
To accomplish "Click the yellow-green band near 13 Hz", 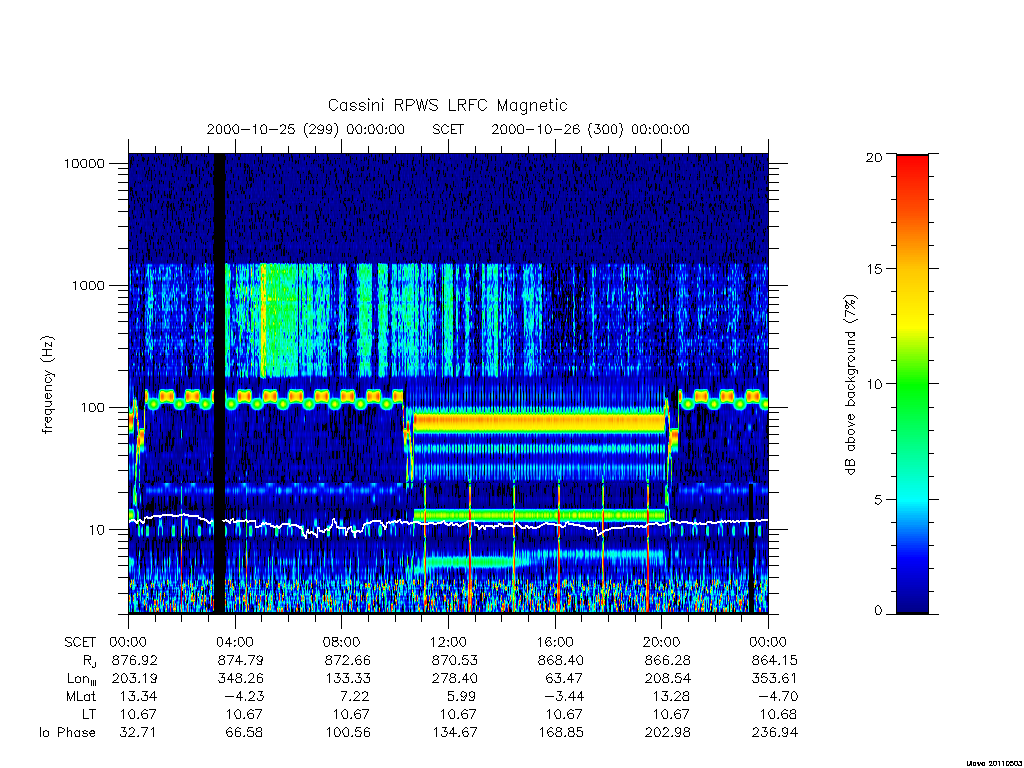I will tap(539, 515).
